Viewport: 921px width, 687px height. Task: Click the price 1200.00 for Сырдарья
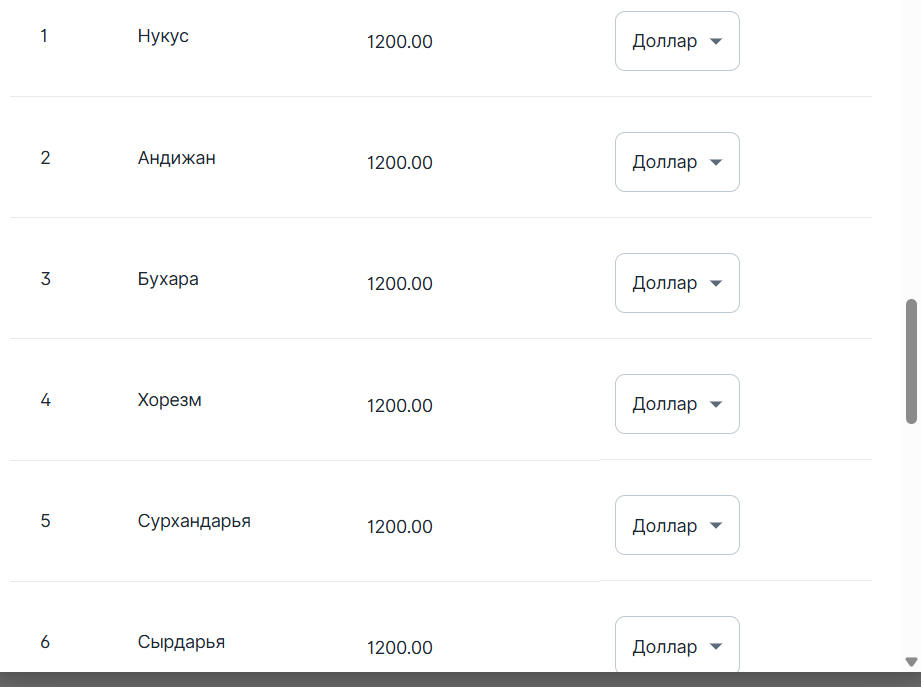(399, 648)
